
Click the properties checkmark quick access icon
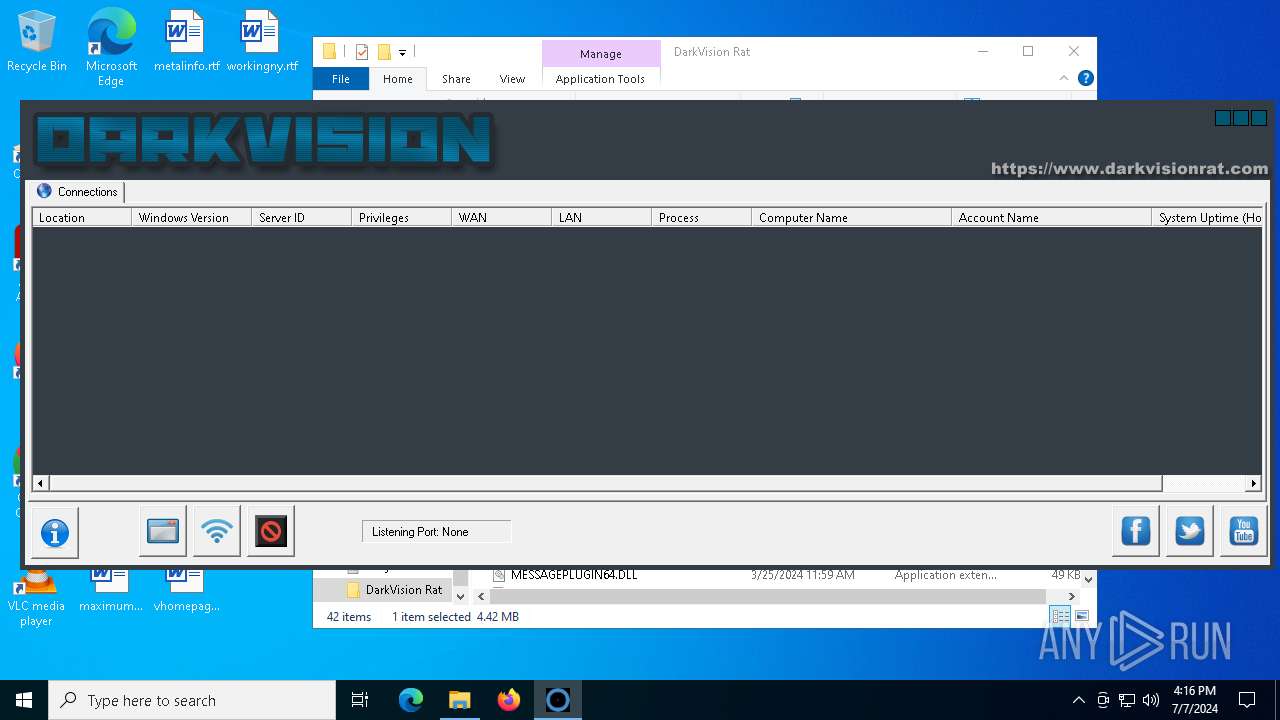click(362, 52)
